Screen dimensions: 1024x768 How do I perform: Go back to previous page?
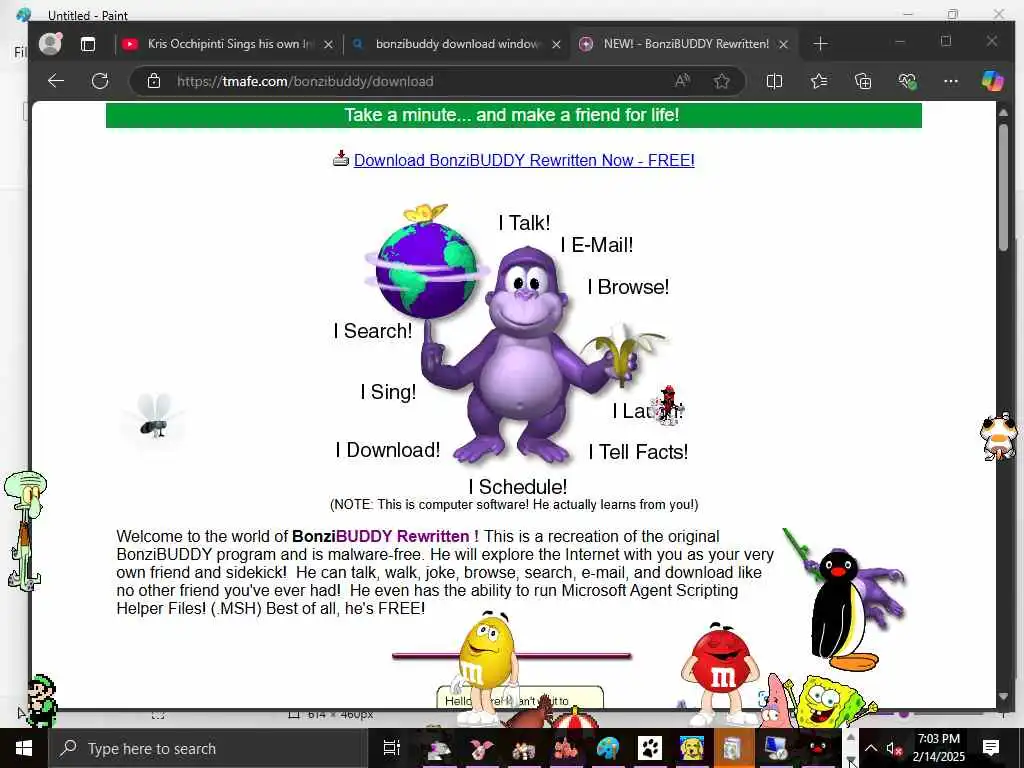click(56, 81)
